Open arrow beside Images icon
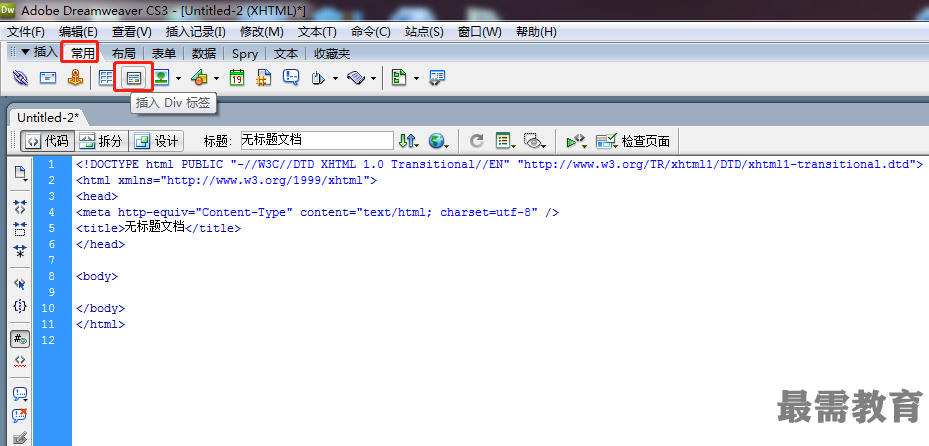 click(178, 78)
